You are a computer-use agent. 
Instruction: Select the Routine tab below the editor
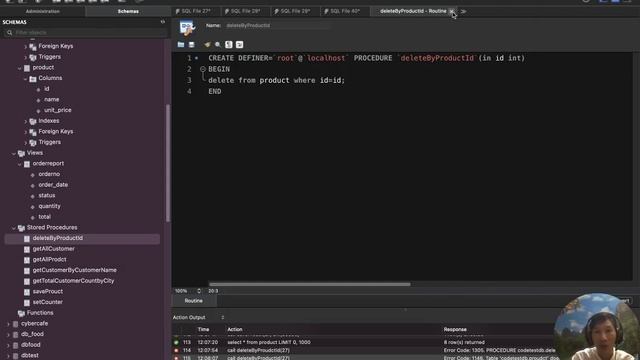tap(193, 301)
